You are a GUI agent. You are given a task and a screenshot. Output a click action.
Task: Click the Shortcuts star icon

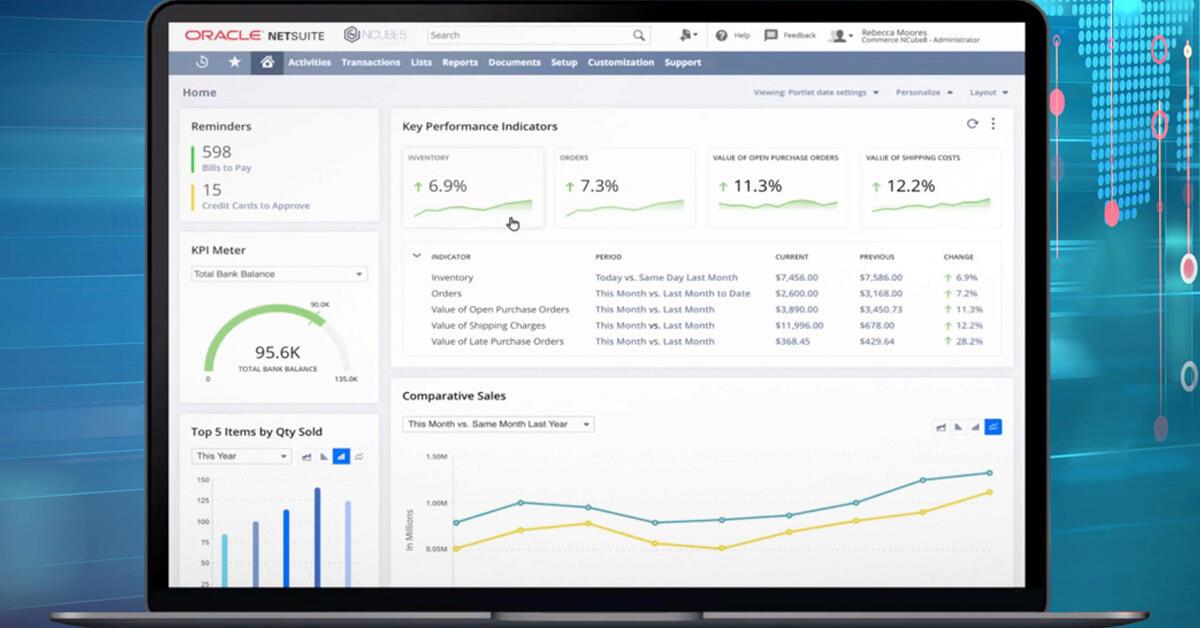click(x=235, y=62)
